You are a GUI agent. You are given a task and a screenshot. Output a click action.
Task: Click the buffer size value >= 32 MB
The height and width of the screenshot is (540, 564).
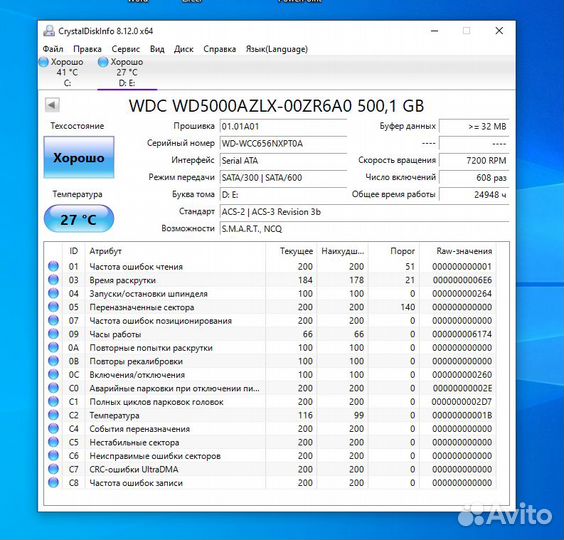474,127
